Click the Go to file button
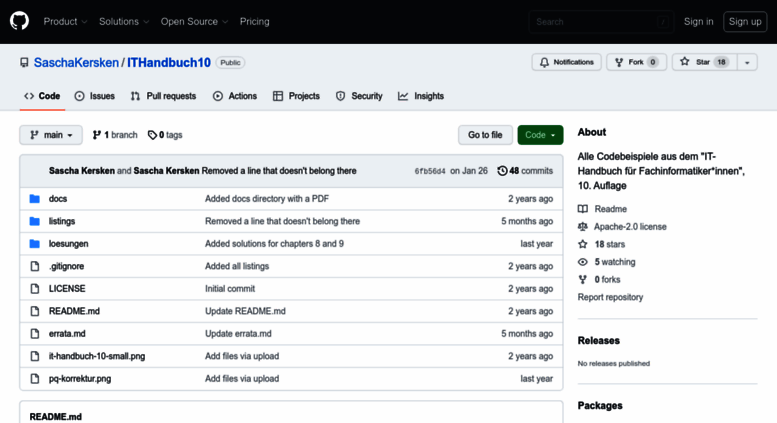777x423 pixels. 485,135
